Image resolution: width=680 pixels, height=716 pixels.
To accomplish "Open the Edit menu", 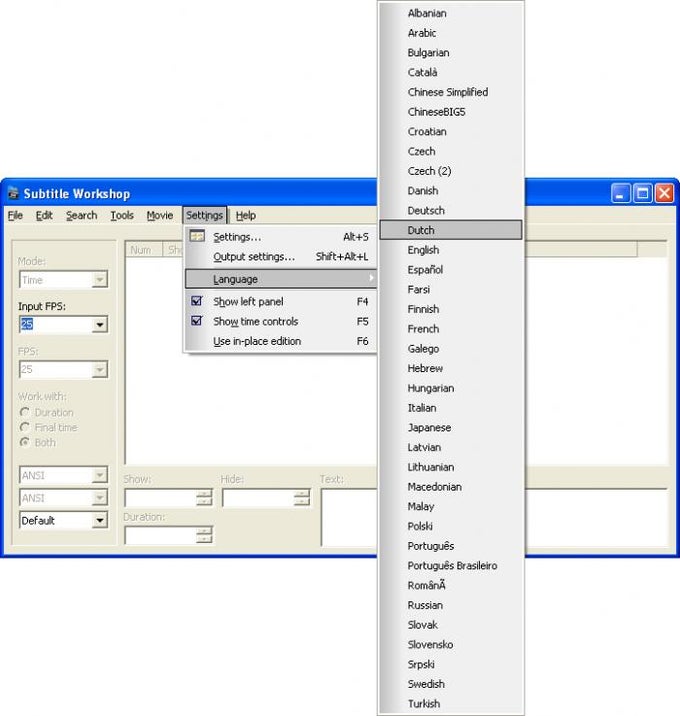I will tap(44, 215).
